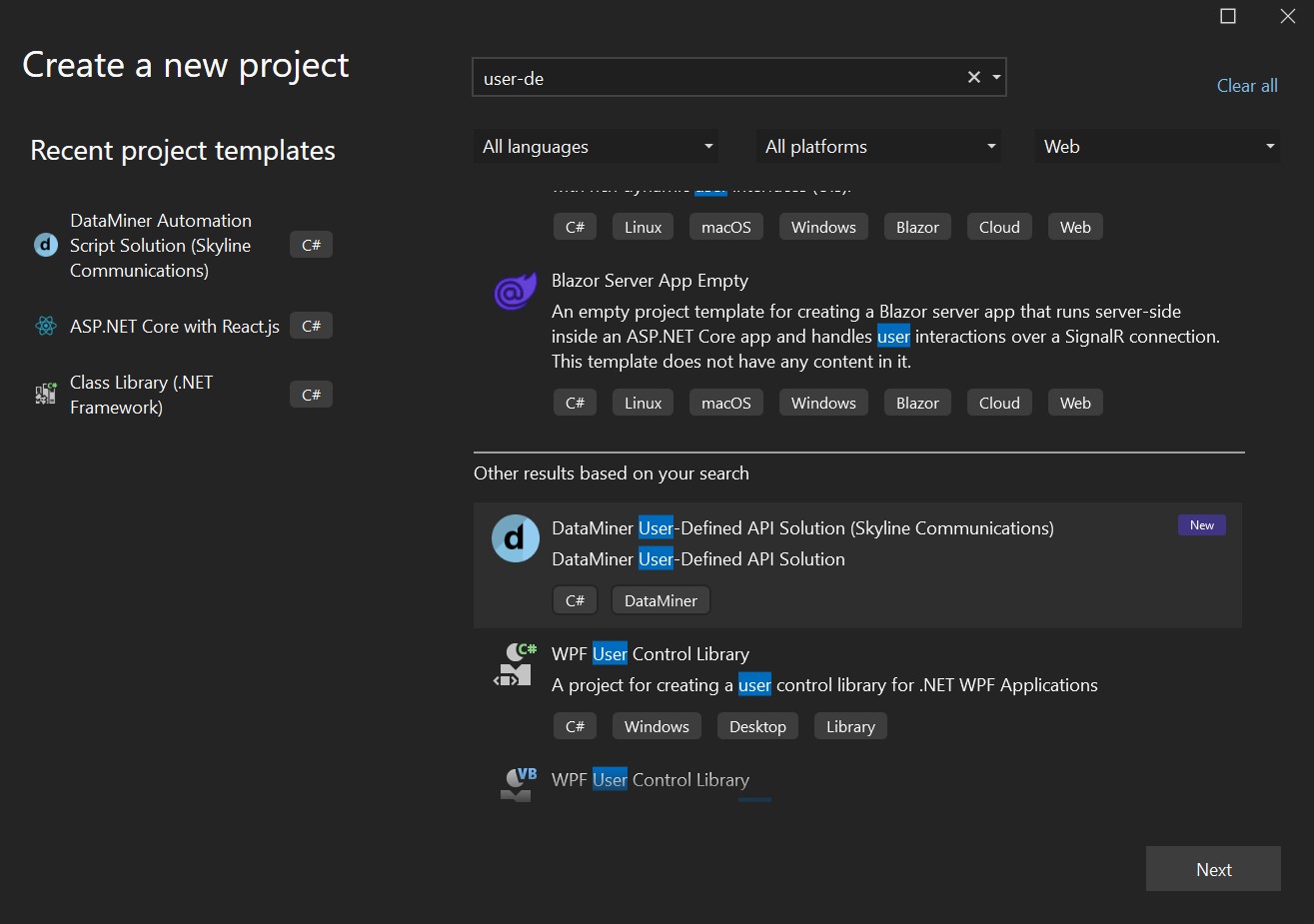Screen dimensions: 1314x924
Task: Open the search history dropdown arrow
Action: [996, 78]
